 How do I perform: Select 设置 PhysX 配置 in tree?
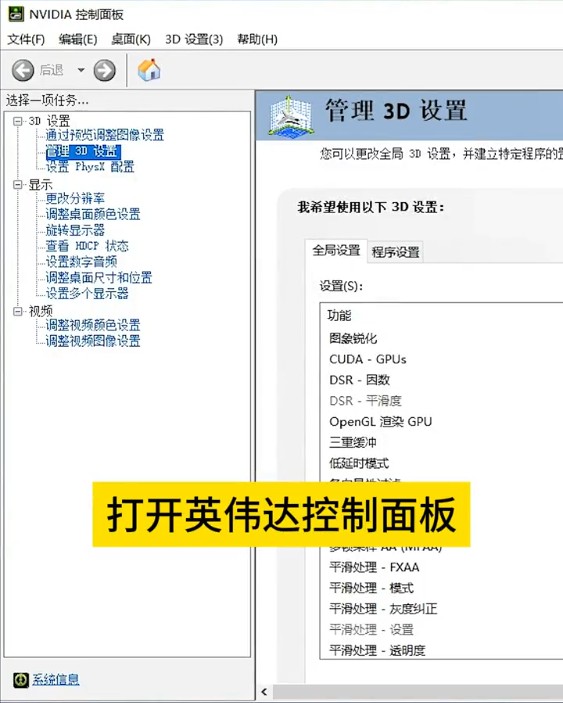click(x=90, y=167)
